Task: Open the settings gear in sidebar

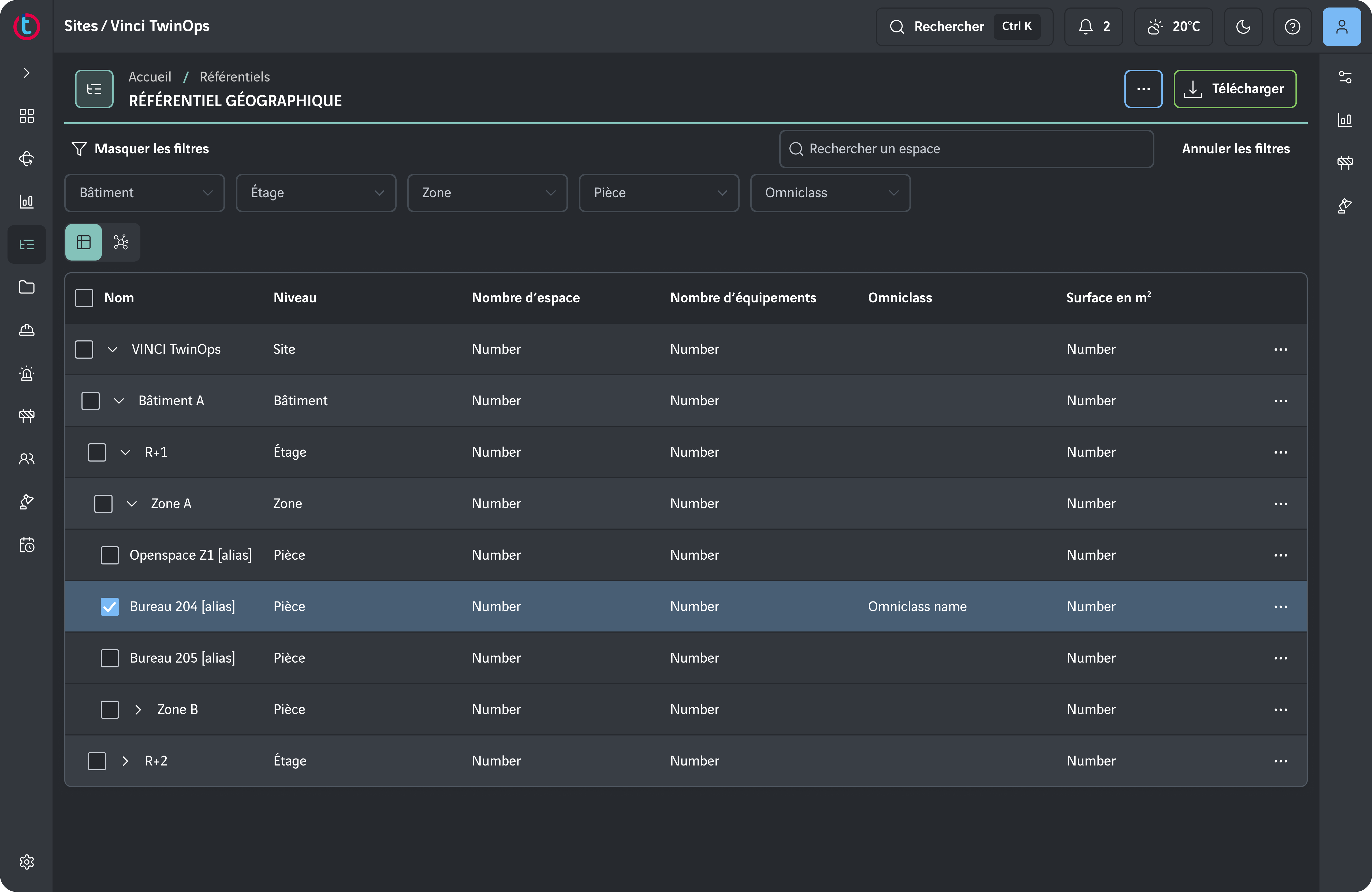Action: pos(27,861)
